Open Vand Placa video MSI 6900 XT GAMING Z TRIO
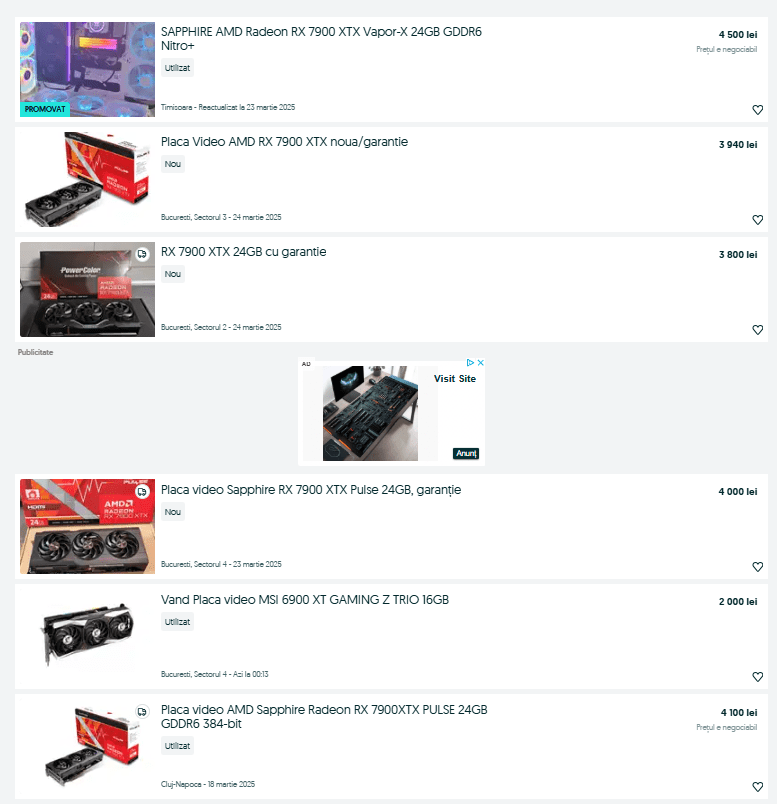The image size is (777, 804). click(305, 600)
